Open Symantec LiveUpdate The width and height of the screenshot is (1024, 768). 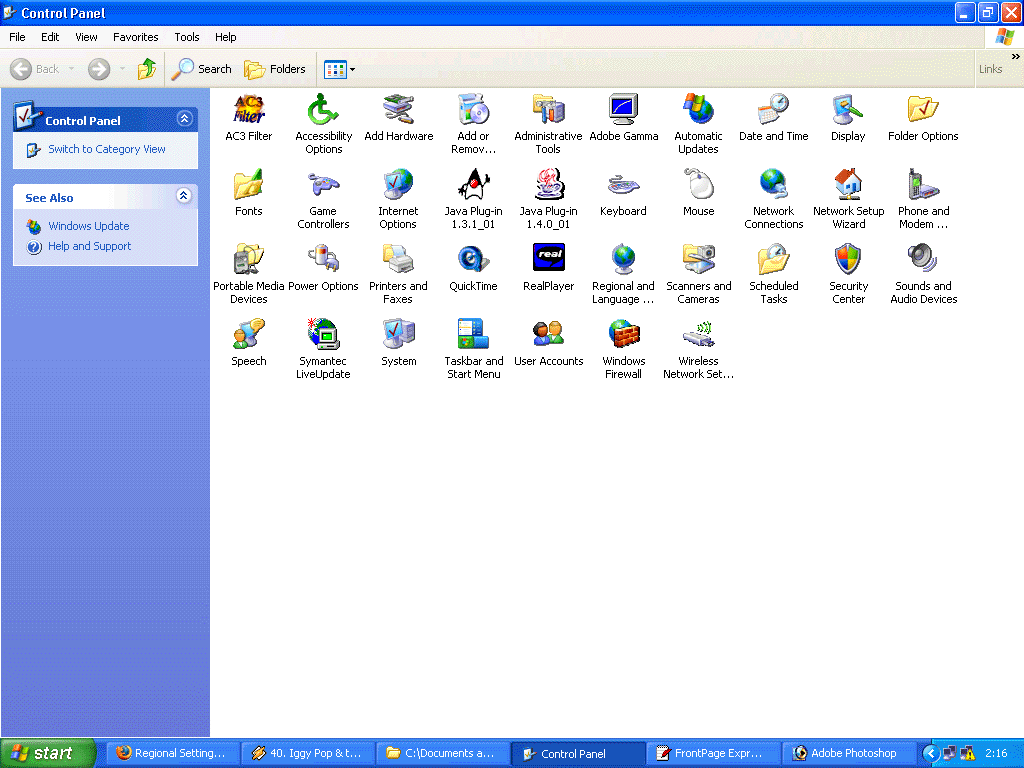coord(323,349)
